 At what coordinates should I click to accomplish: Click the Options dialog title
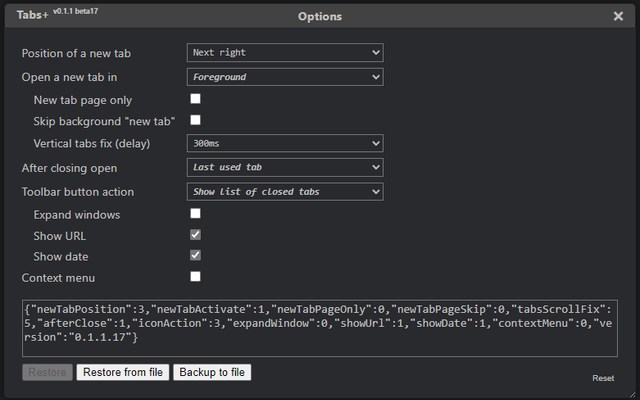[320, 16]
